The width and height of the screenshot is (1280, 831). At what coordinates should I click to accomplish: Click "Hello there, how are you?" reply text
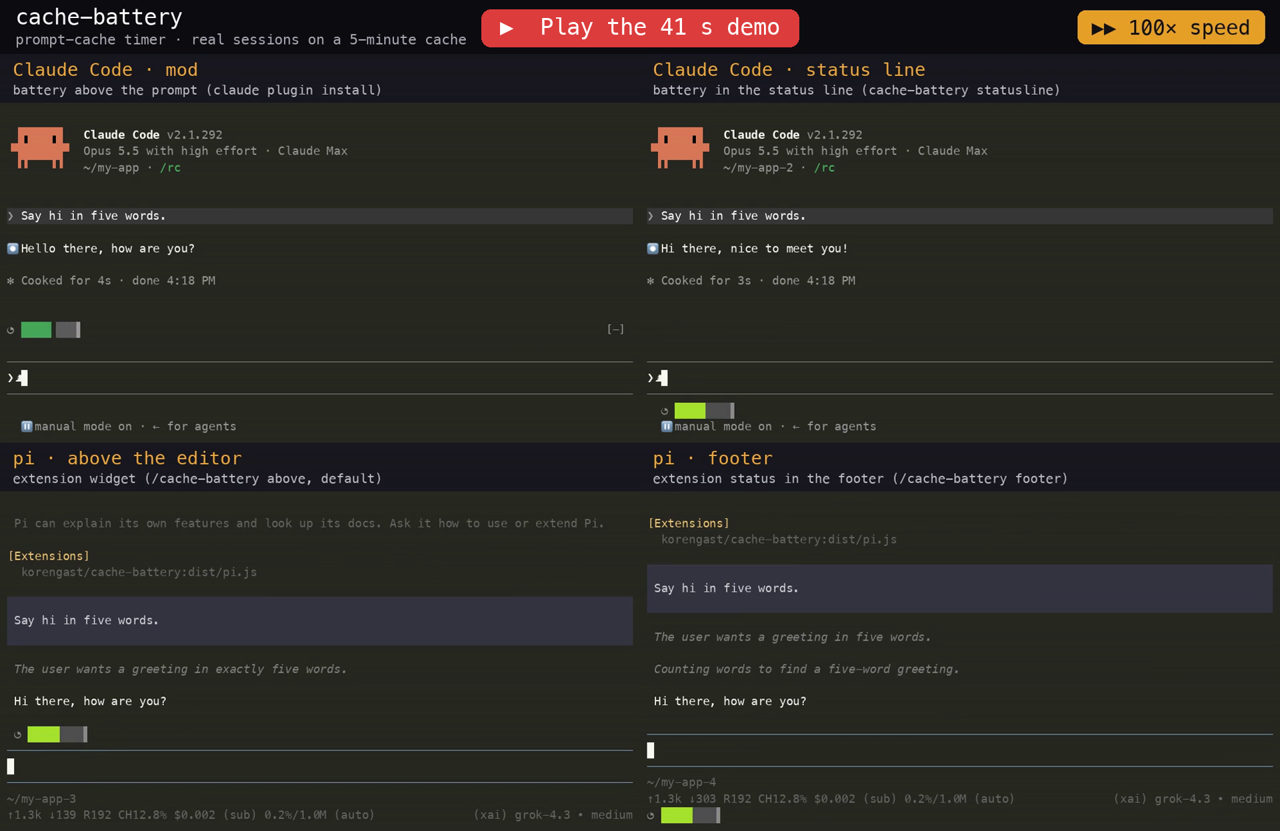point(108,249)
